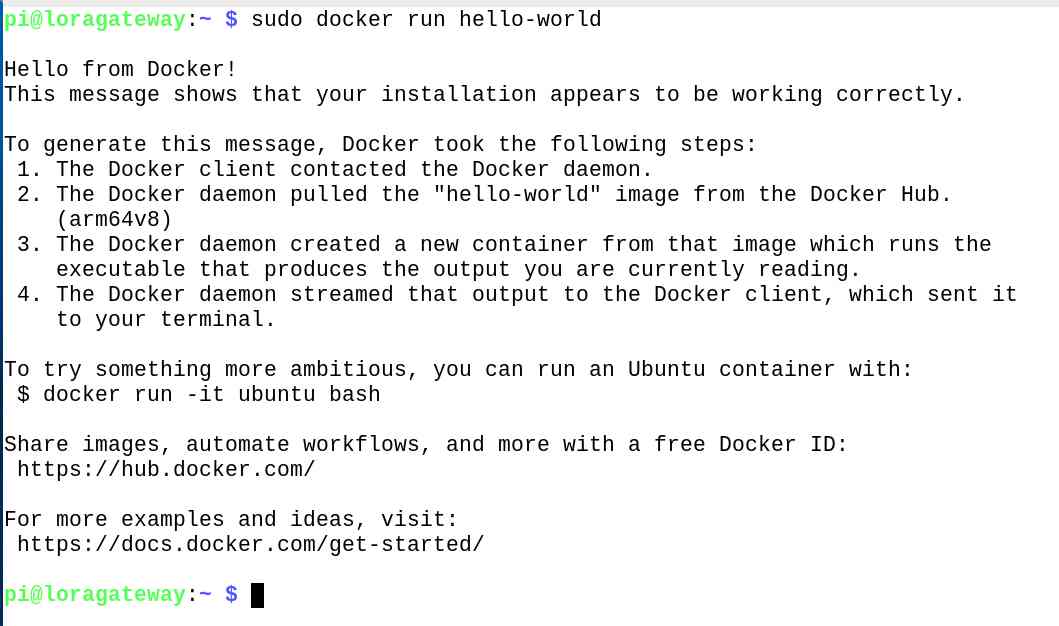Click the 'To generate this message' line
1059x626 pixels.
click(380, 145)
